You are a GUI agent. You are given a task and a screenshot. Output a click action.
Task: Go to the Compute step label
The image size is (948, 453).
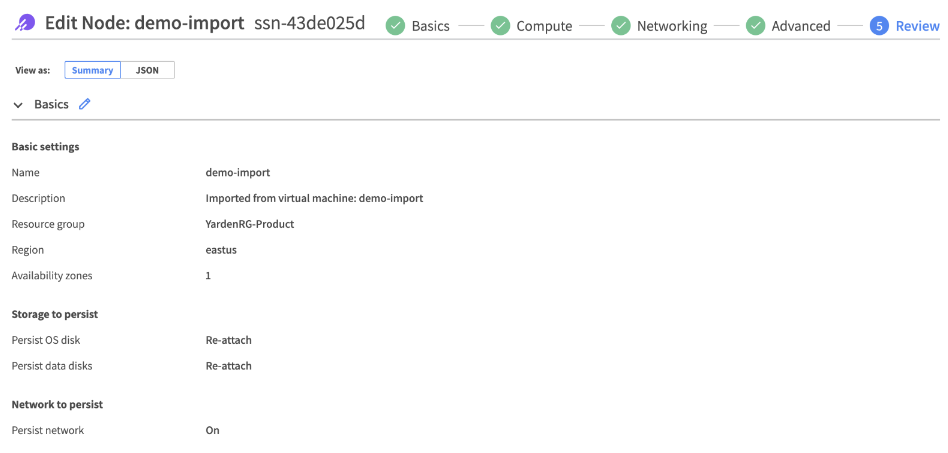(x=544, y=26)
